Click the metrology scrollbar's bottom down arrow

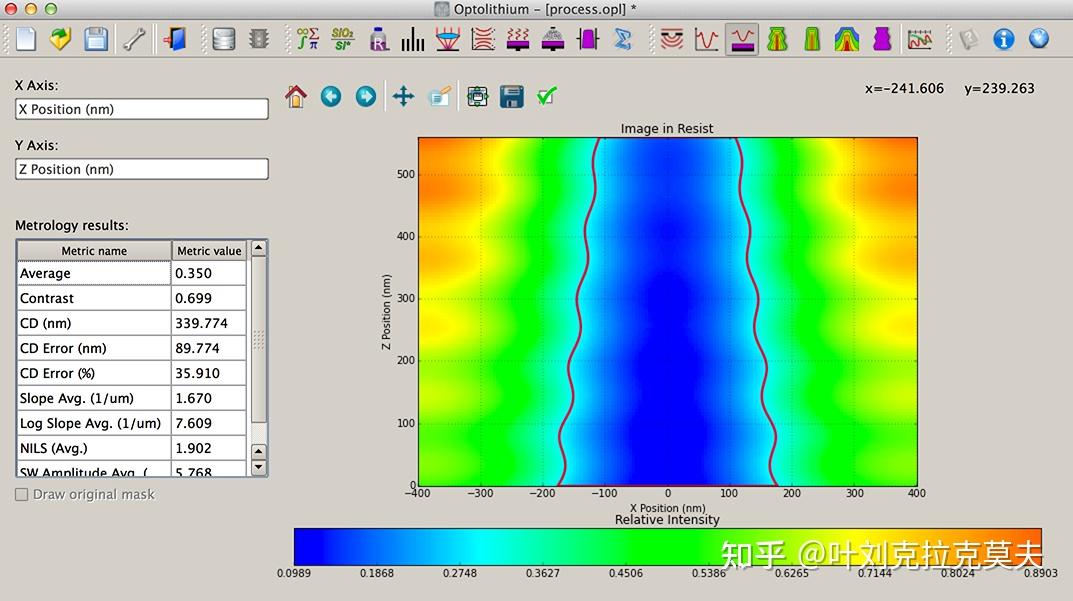pos(259,468)
